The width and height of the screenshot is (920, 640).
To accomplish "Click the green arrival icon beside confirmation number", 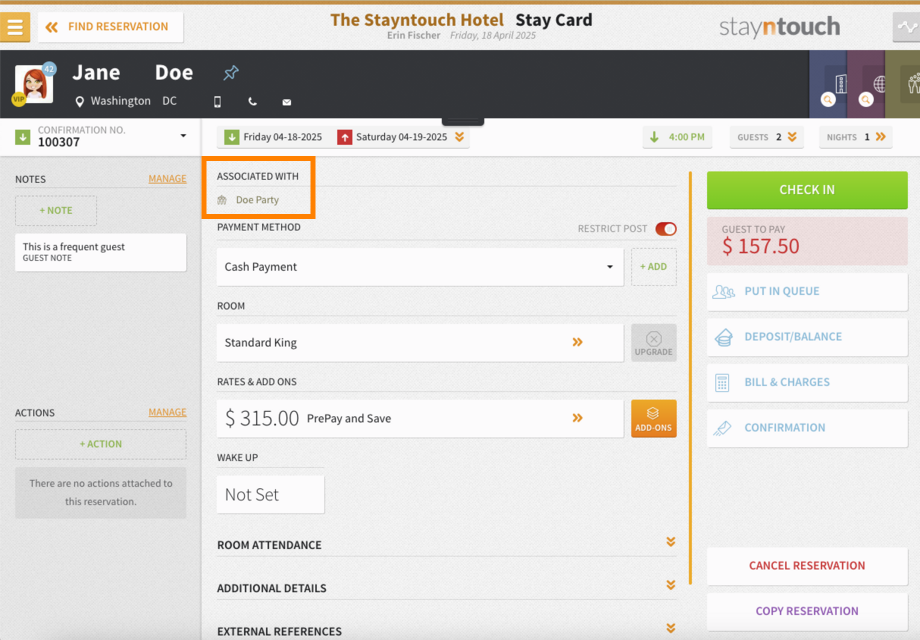I will pyautogui.click(x=22, y=137).
